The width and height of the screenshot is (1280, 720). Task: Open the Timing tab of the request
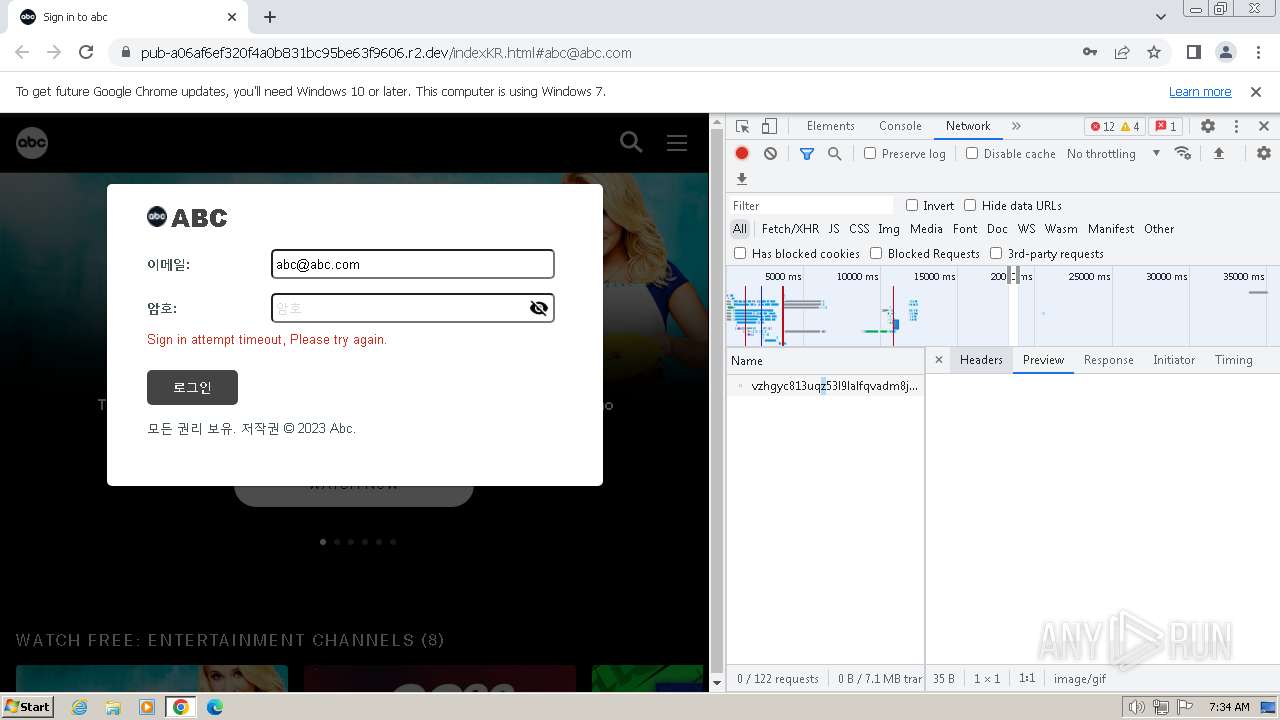pos(1234,360)
